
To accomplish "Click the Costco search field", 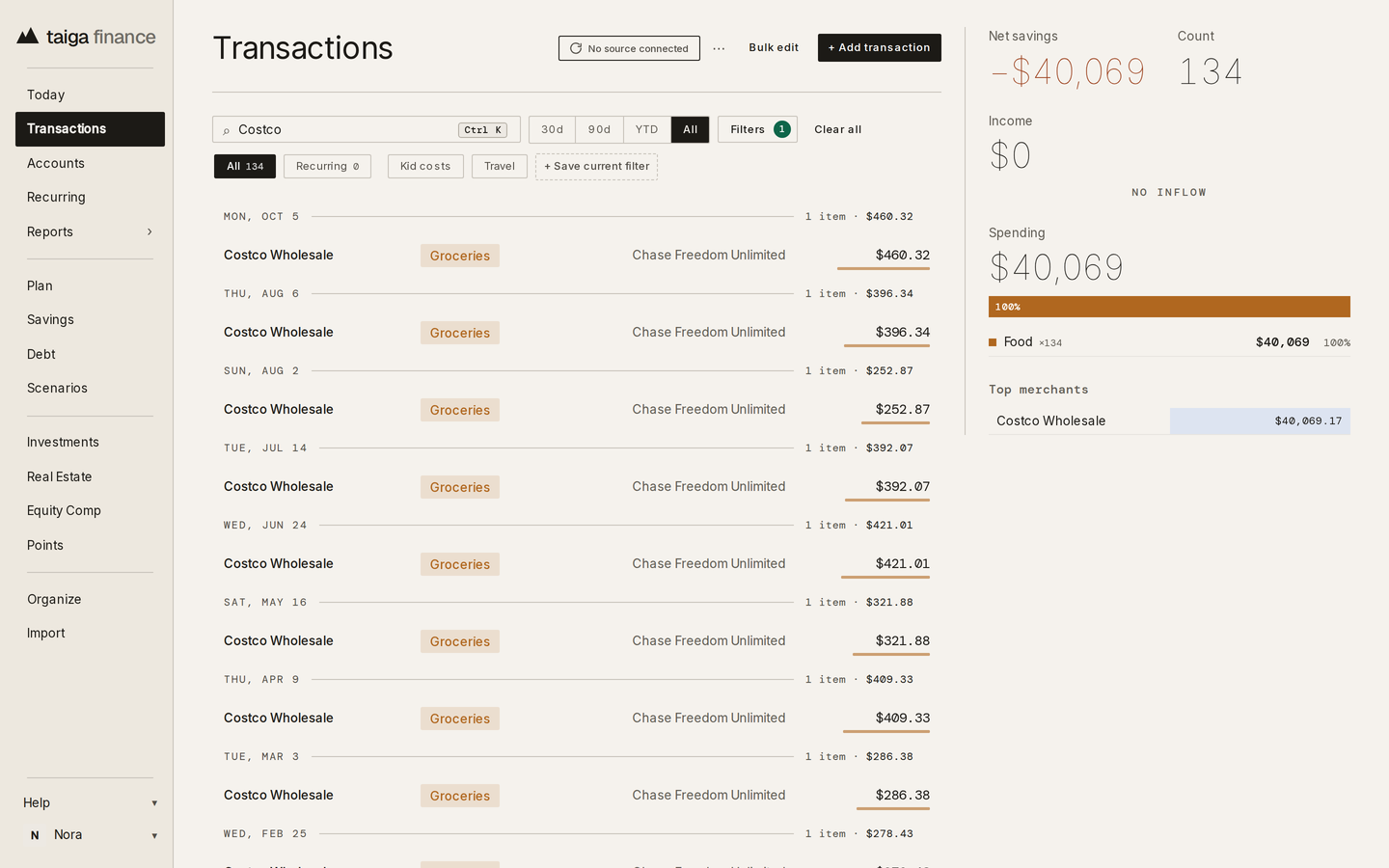I will tap(367, 129).
